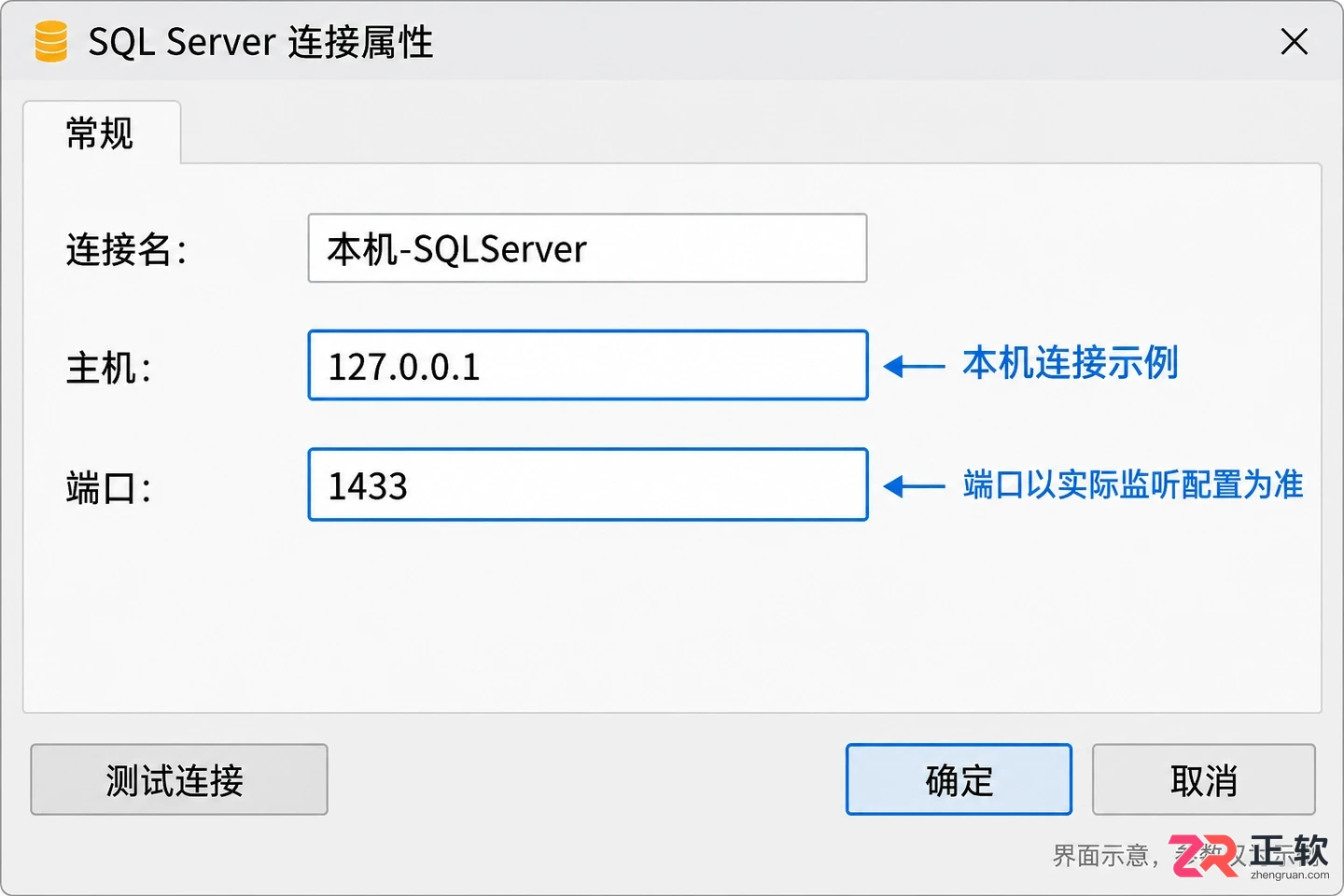Switch to the 常规 tab
Image resolution: width=1344 pixels, height=896 pixels.
click(x=101, y=133)
